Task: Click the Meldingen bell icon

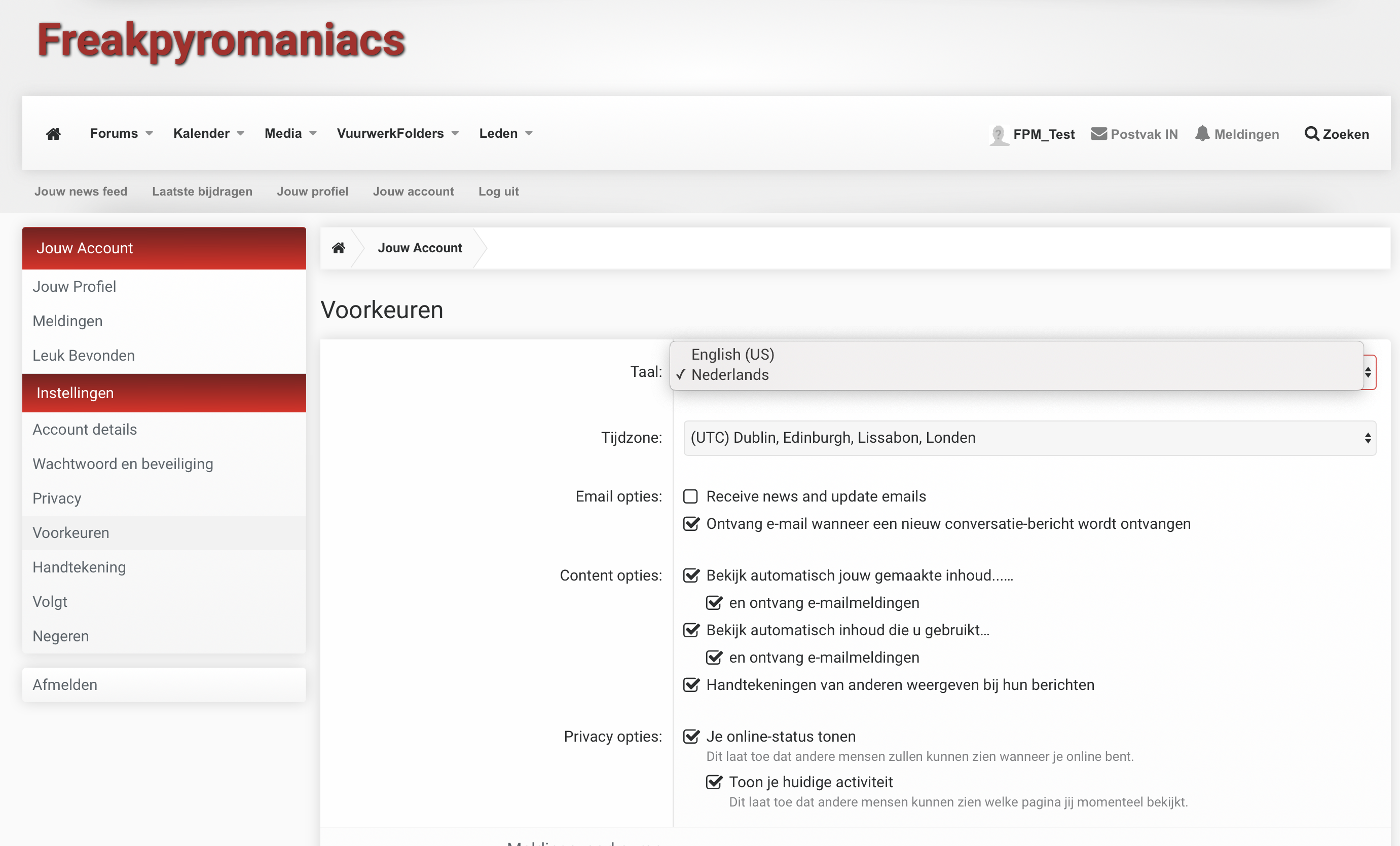Action: tap(1202, 134)
